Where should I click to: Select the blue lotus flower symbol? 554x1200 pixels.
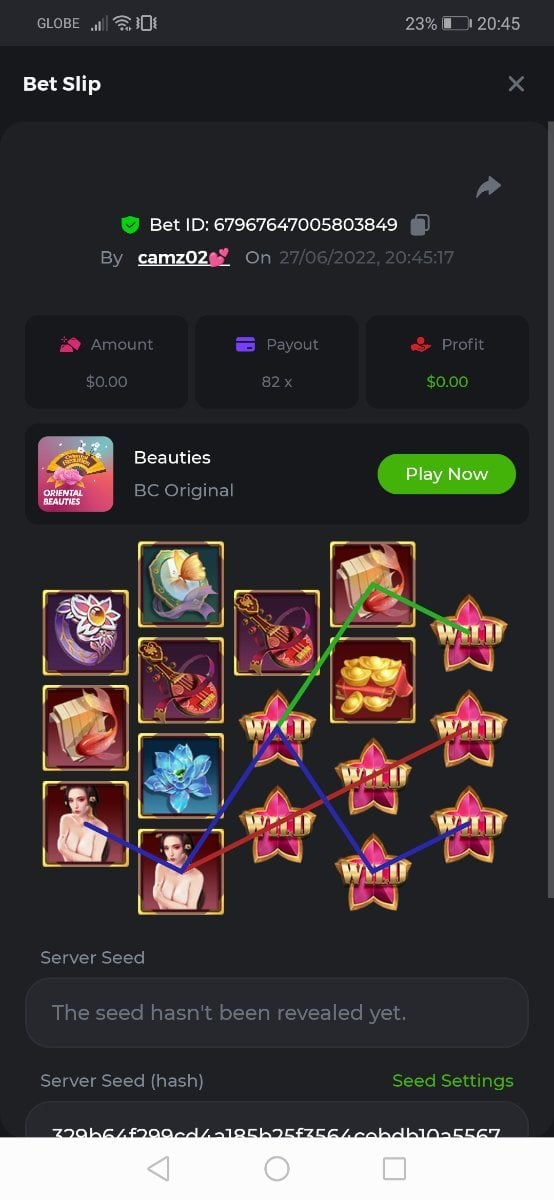pos(181,776)
